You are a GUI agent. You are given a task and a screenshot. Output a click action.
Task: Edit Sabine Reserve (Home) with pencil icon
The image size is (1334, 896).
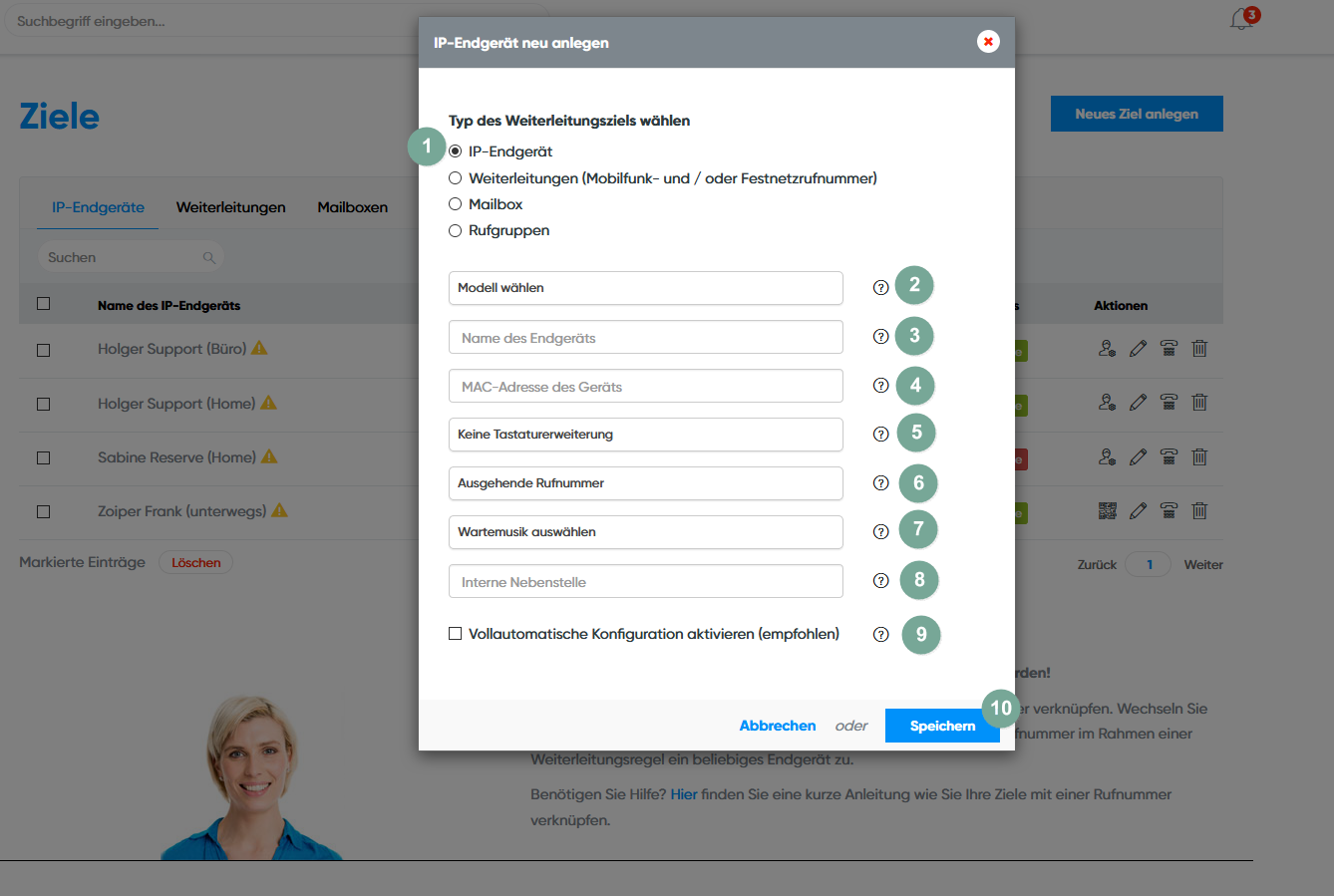pyautogui.click(x=1138, y=457)
